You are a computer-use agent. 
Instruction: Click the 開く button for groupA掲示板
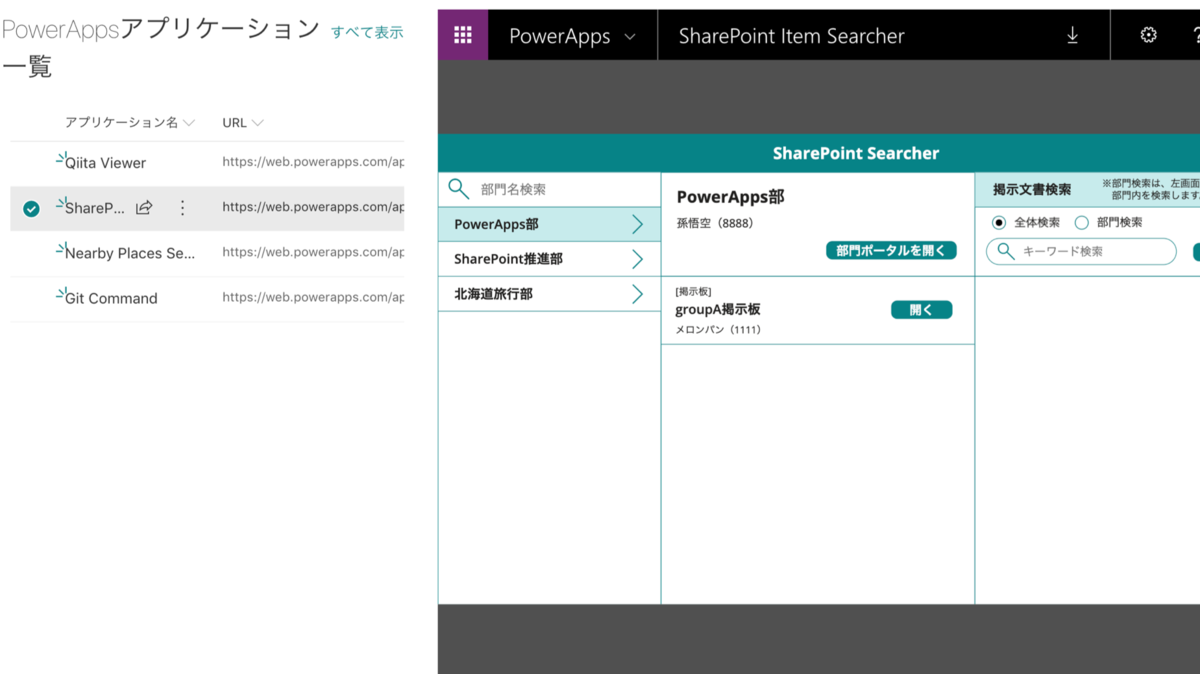coord(921,310)
